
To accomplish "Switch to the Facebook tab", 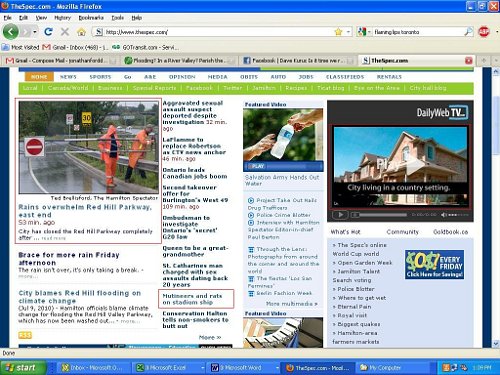I will [x=298, y=60].
